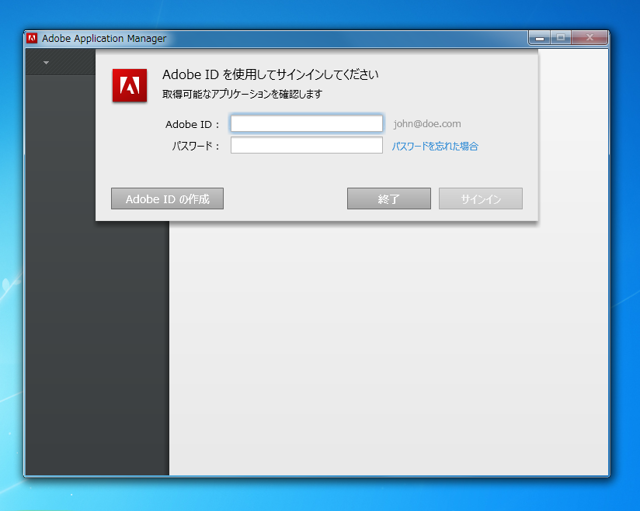
Task: Click the Adobe ID input field
Action: coord(307,123)
